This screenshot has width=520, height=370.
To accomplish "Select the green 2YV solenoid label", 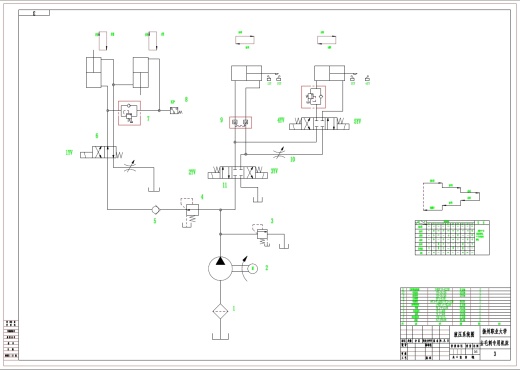I will pyautogui.click(x=192, y=172).
